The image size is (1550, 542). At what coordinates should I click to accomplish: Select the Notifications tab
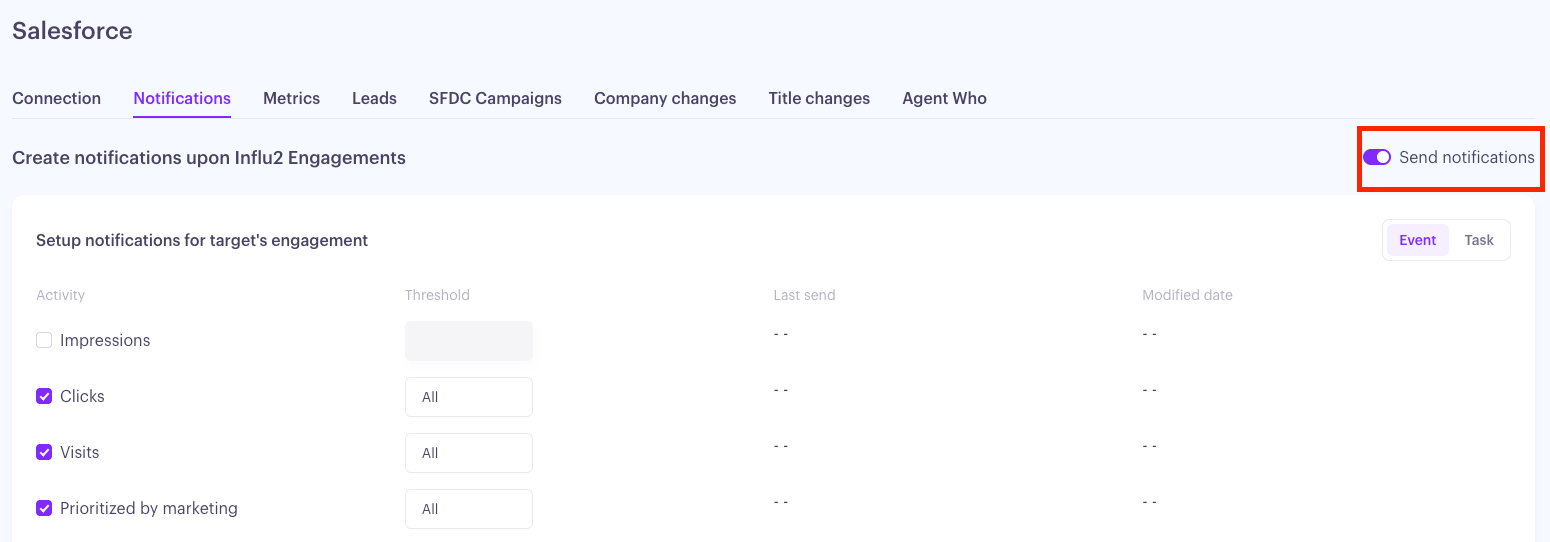tap(182, 98)
